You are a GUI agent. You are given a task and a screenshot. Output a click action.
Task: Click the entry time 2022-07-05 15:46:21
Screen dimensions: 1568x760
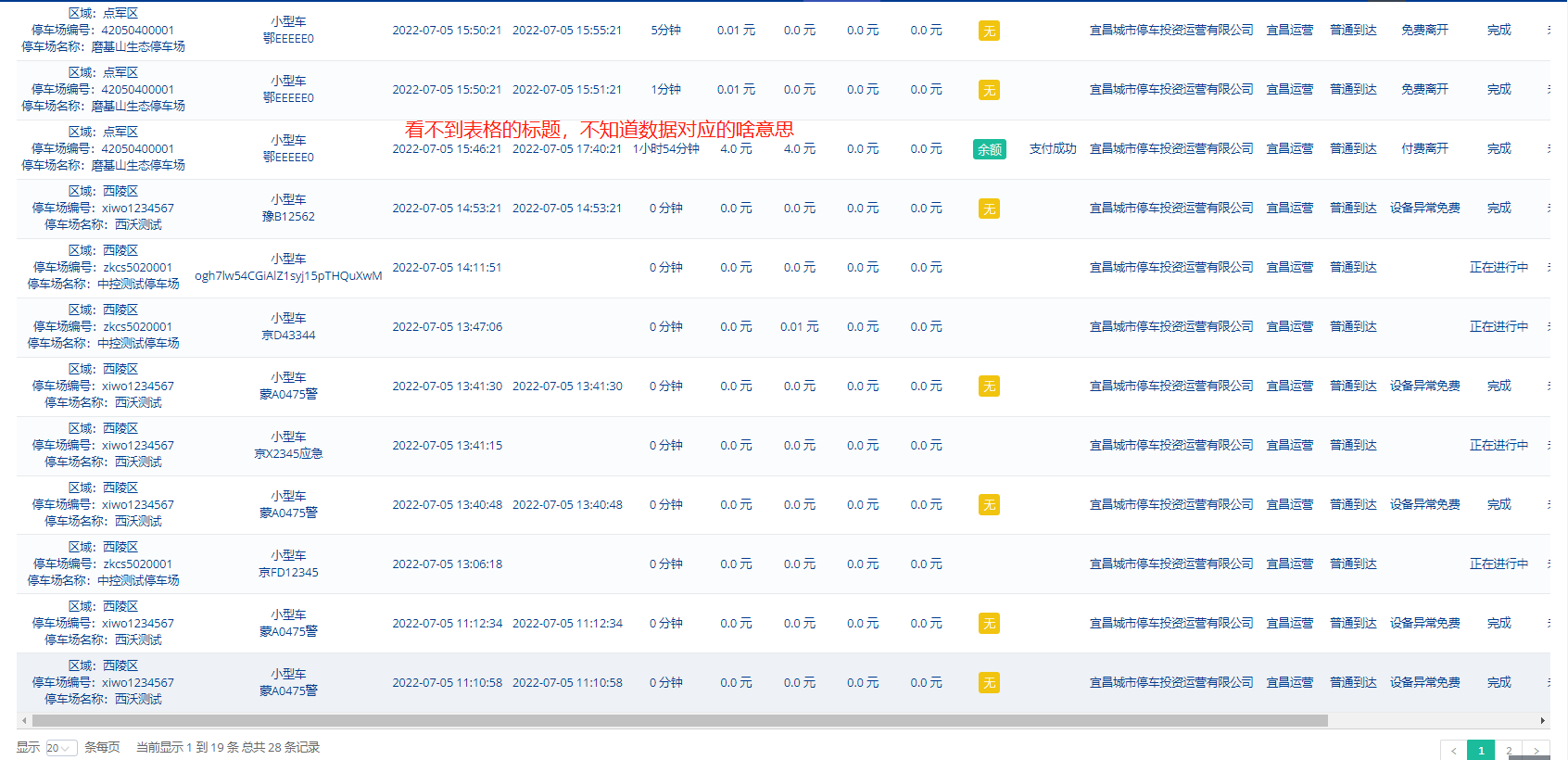click(447, 149)
